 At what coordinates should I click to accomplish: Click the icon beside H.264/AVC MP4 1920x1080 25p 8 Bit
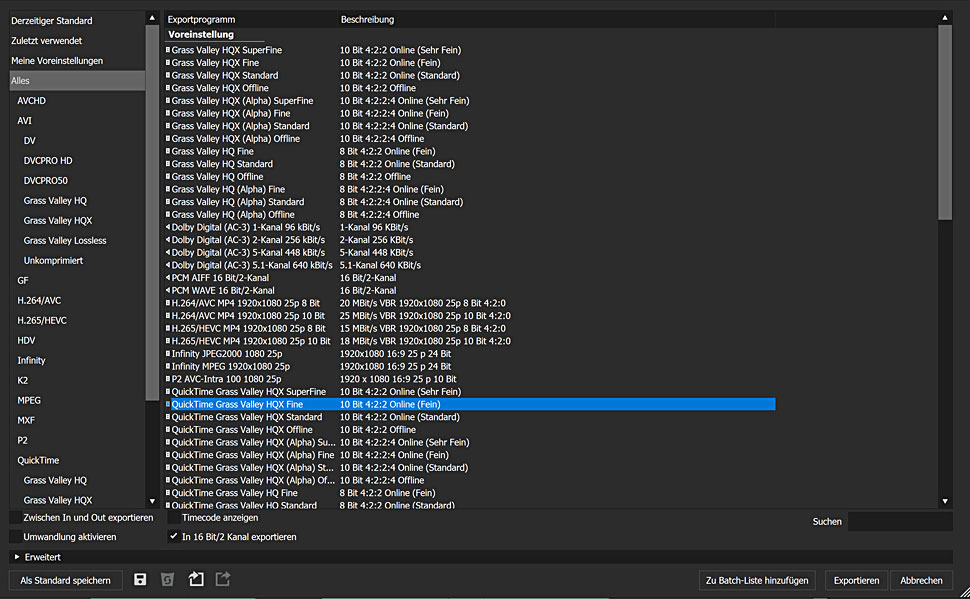click(168, 303)
